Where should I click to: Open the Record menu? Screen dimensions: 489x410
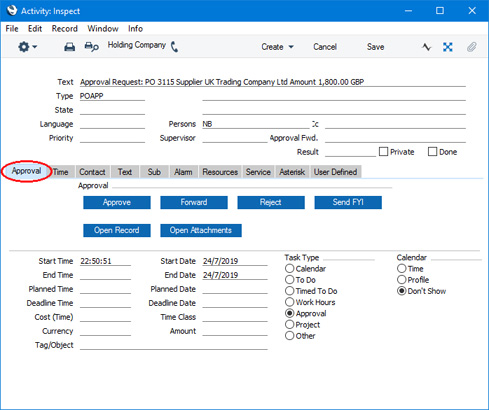coord(65,29)
